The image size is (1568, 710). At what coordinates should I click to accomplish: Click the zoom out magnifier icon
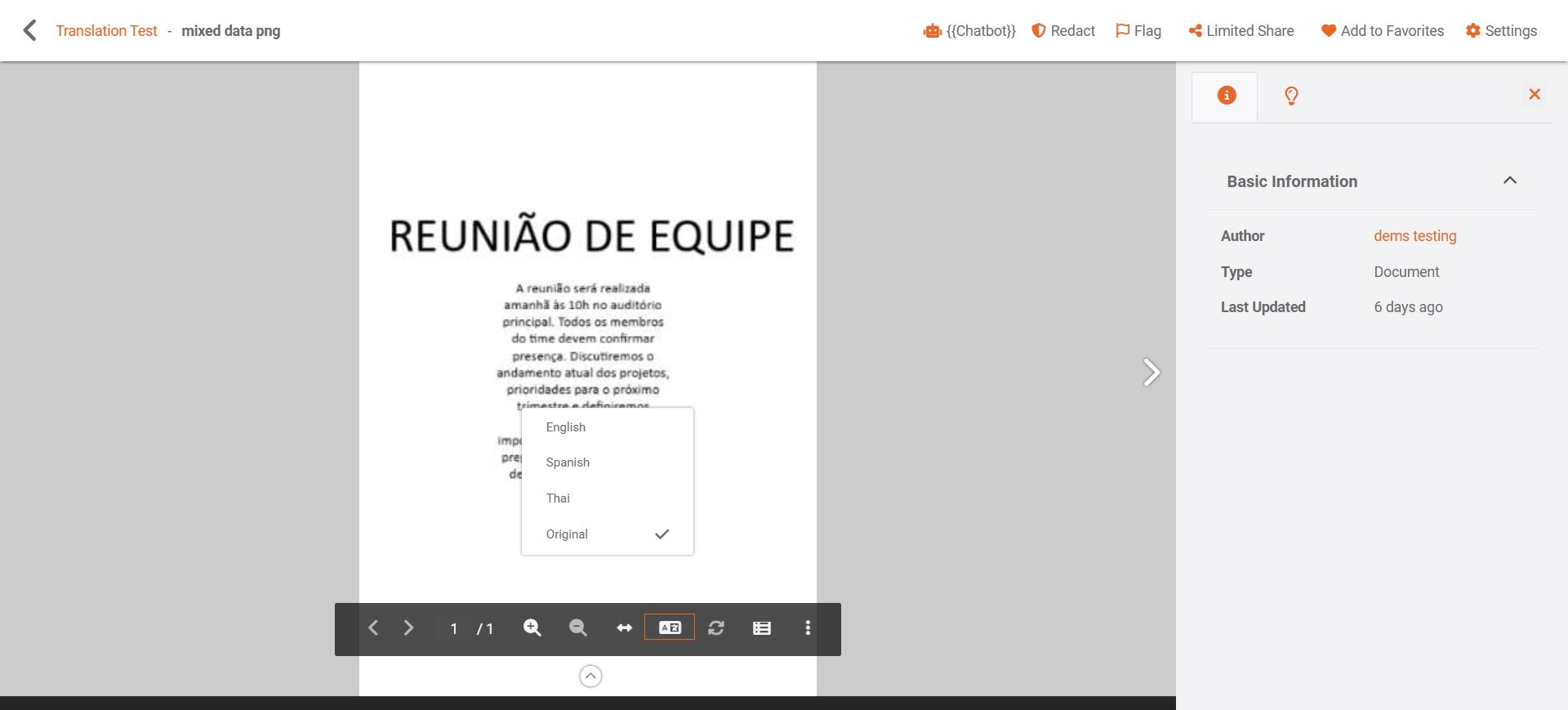578,627
